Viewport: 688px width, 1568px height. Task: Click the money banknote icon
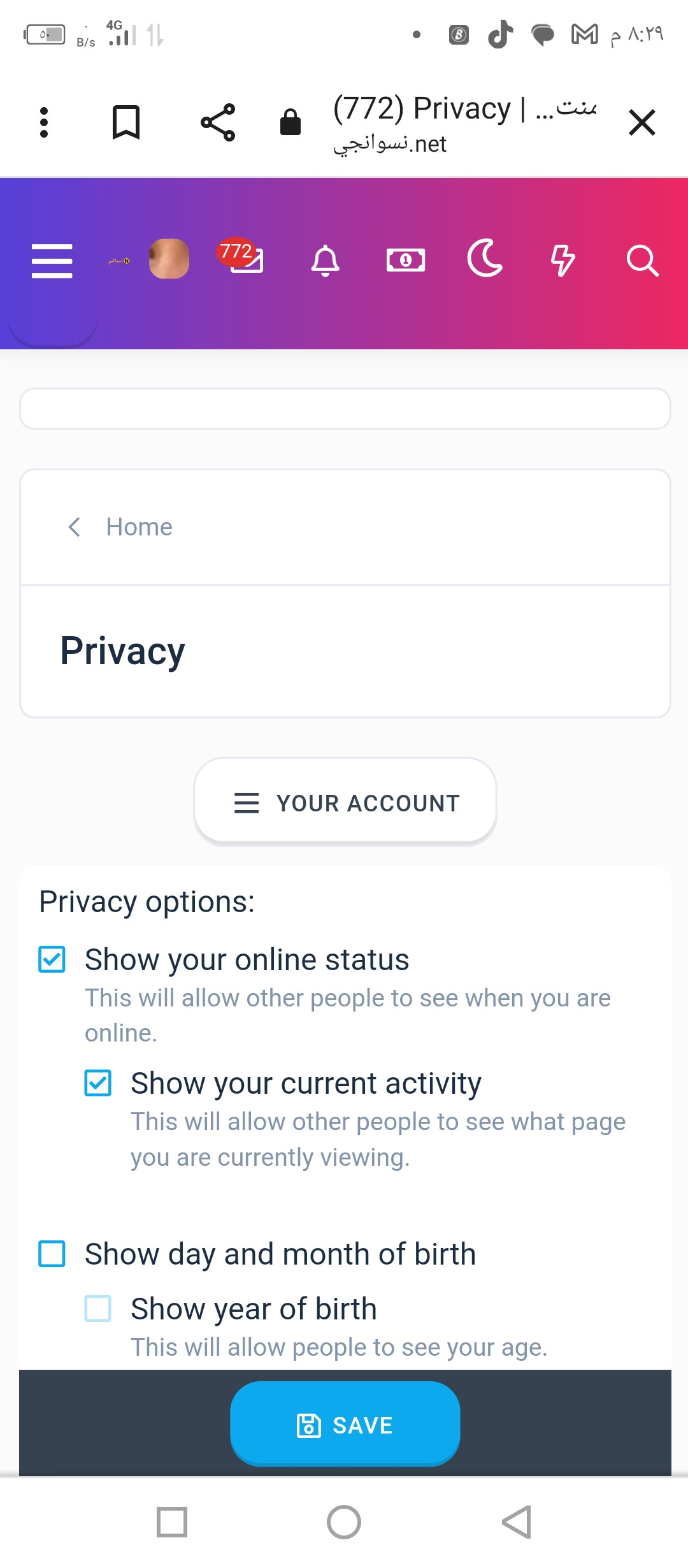point(406,261)
